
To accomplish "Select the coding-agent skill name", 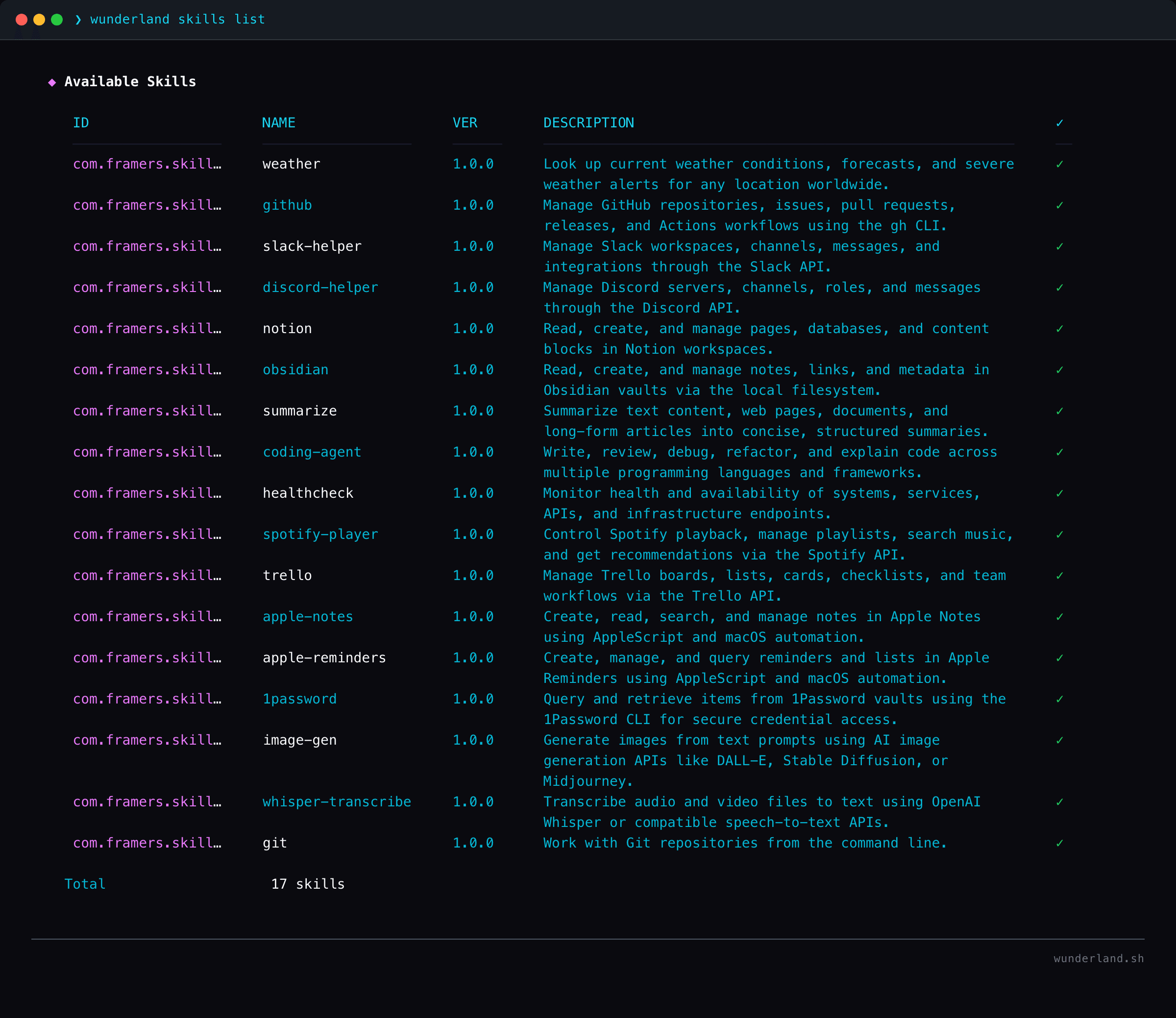I will tap(311, 452).
